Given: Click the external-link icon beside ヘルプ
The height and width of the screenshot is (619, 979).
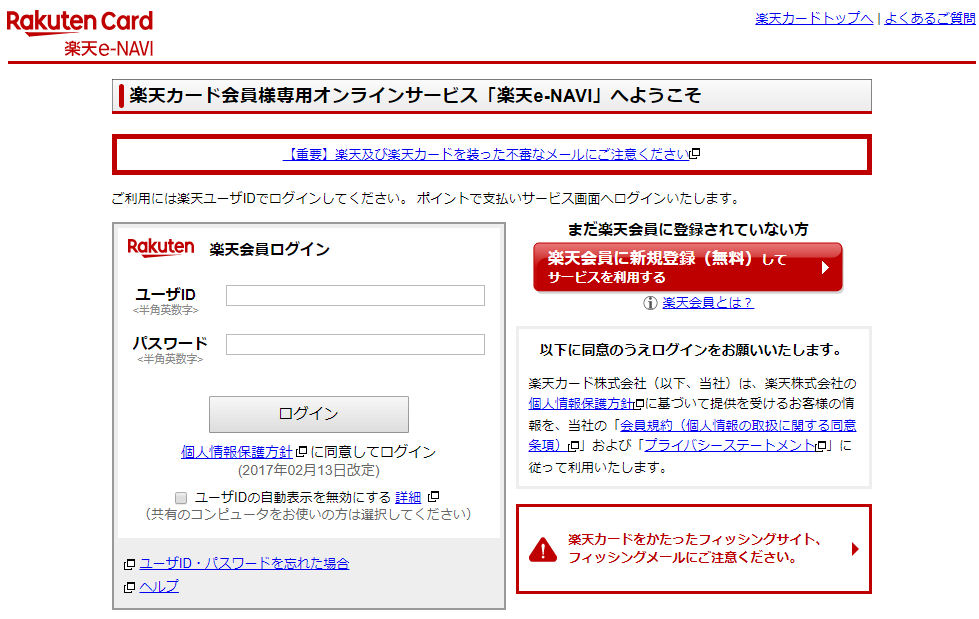Looking at the screenshot, I should [x=129, y=587].
